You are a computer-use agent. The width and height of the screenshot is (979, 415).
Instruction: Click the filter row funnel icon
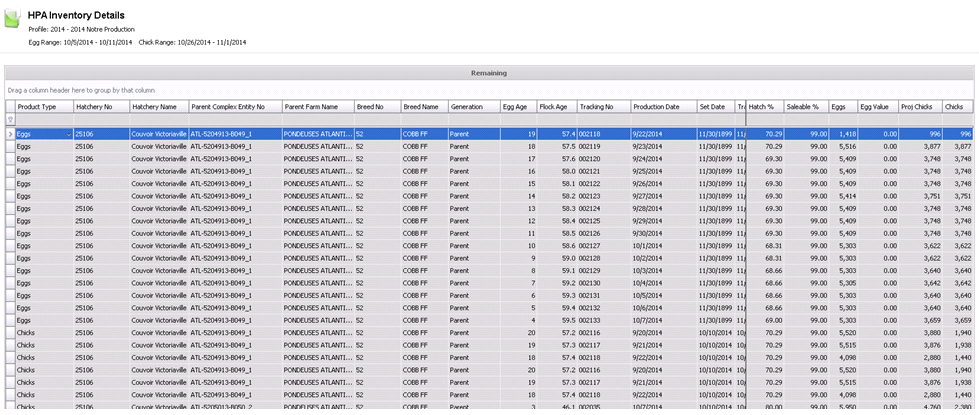click(10, 119)
